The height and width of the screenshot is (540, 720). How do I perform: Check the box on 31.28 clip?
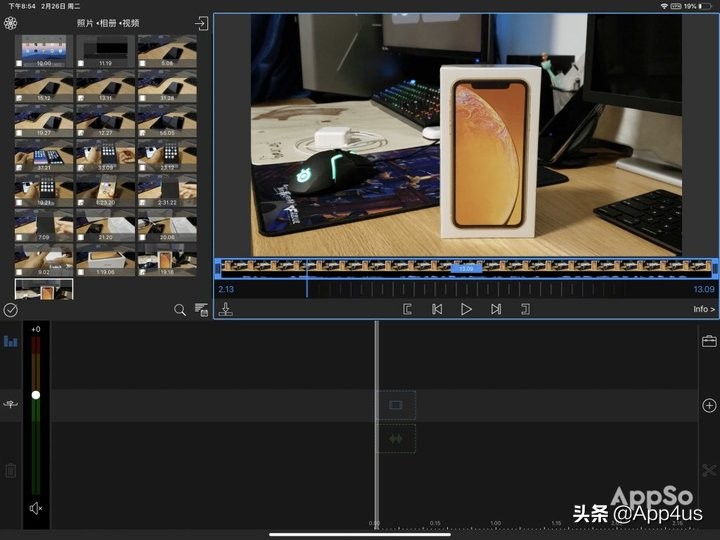point(142,98)
